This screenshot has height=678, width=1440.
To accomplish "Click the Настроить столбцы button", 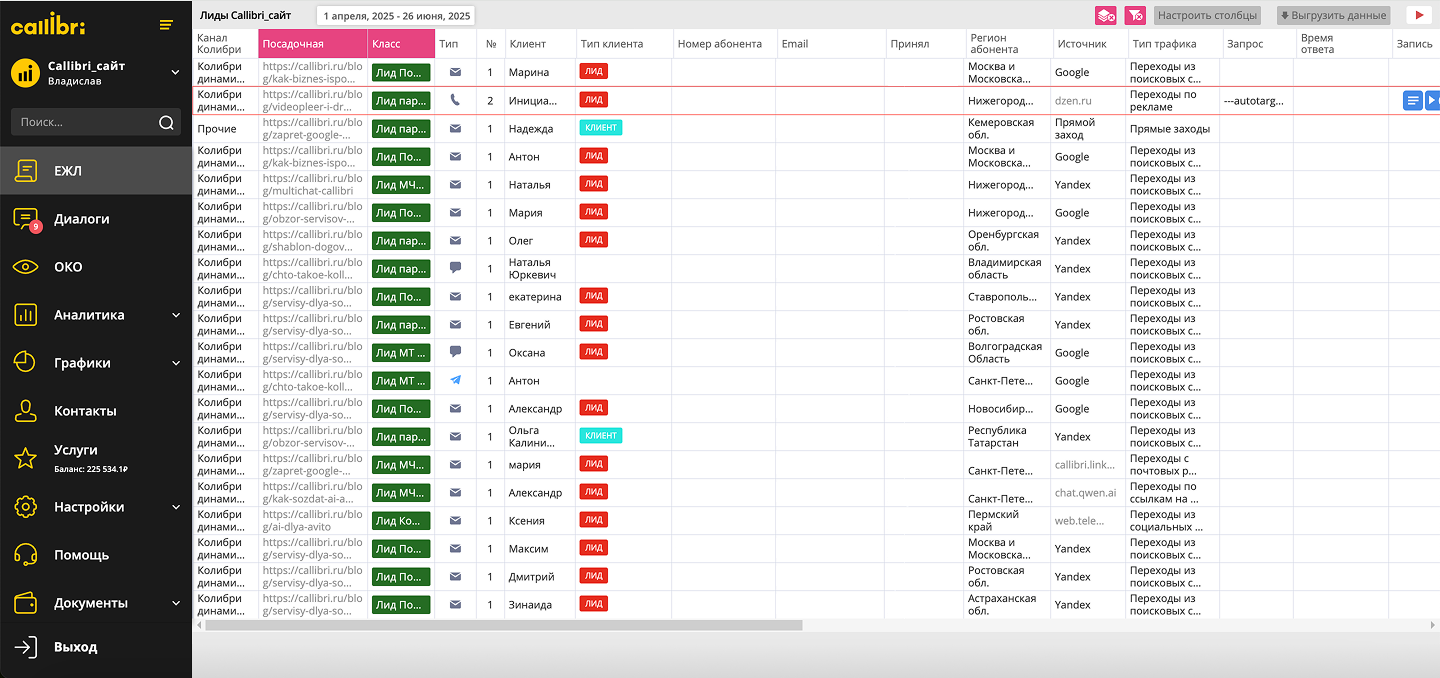I will 1207,15.
